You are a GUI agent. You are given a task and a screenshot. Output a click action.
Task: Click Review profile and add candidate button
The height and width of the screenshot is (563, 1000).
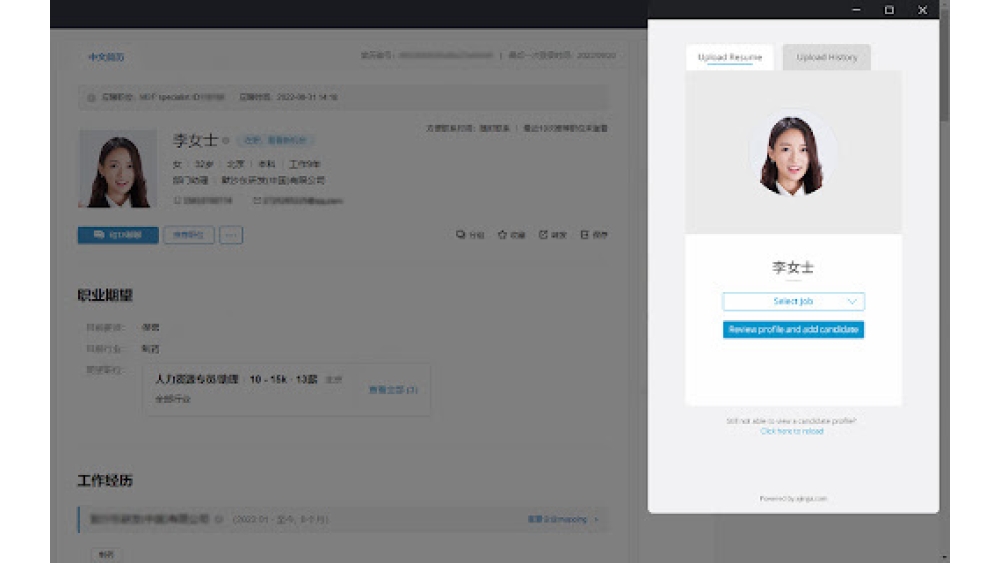pos(793,330)
